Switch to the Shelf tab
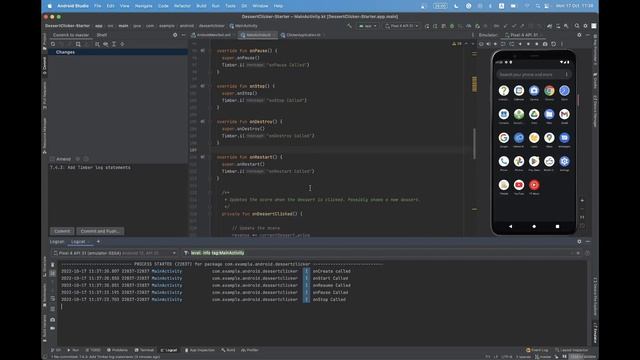 click(x=102, y=35)
